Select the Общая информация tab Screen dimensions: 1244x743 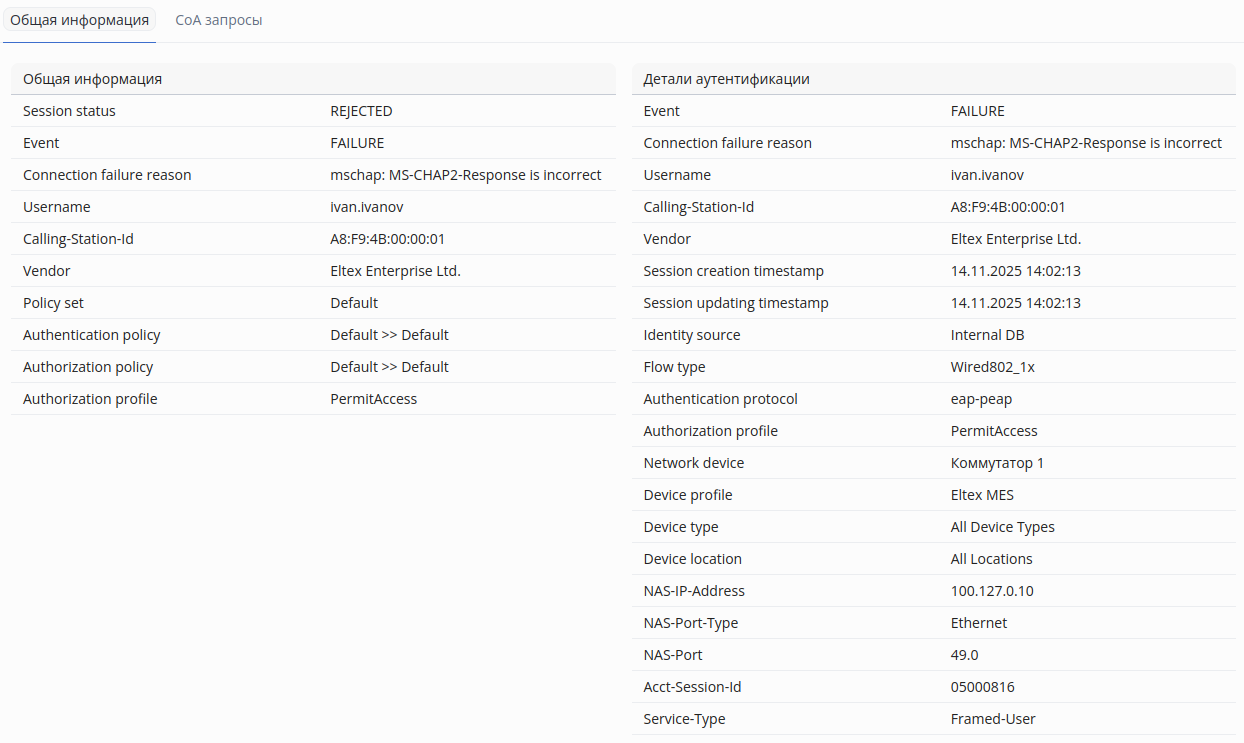(x=79, y=20)
